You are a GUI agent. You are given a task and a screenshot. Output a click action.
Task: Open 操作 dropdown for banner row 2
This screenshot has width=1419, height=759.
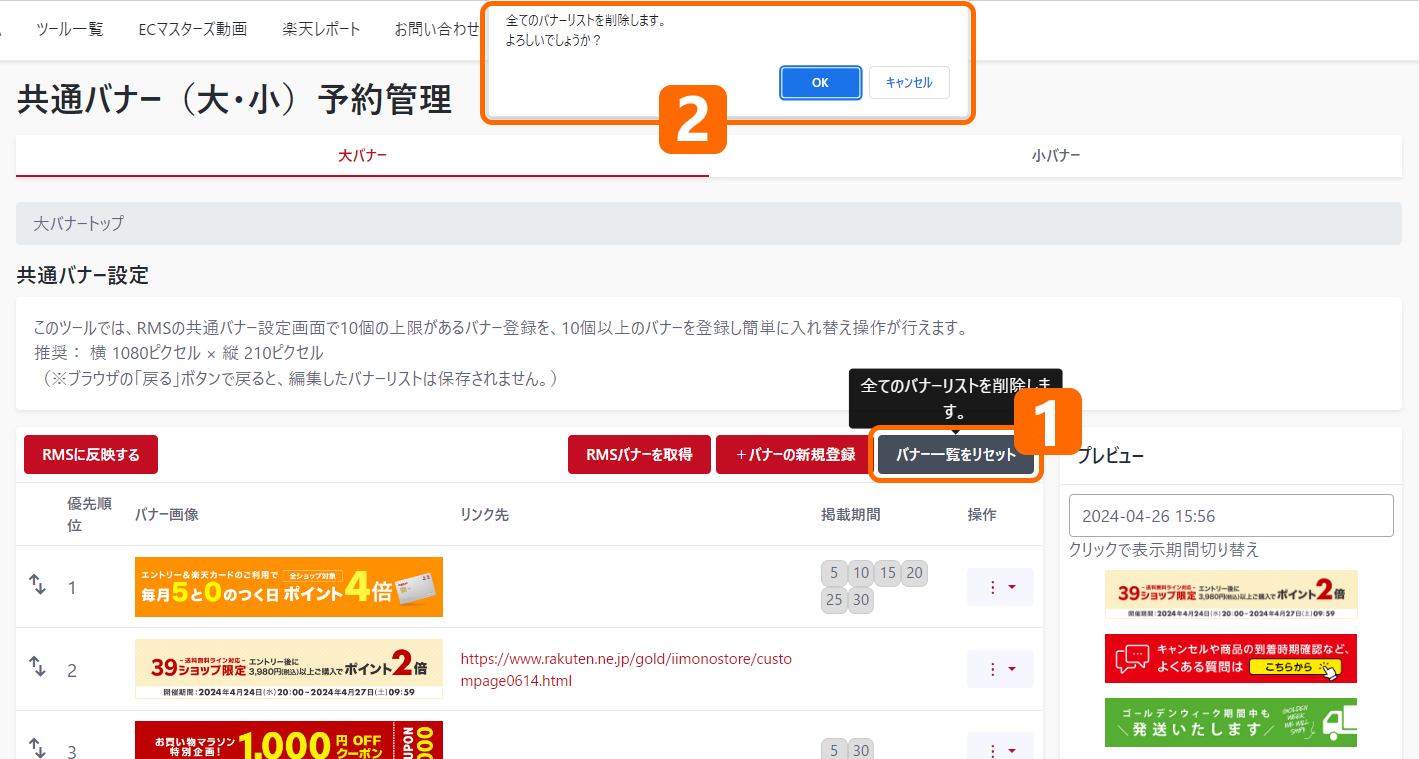[x=1000, y=669]
